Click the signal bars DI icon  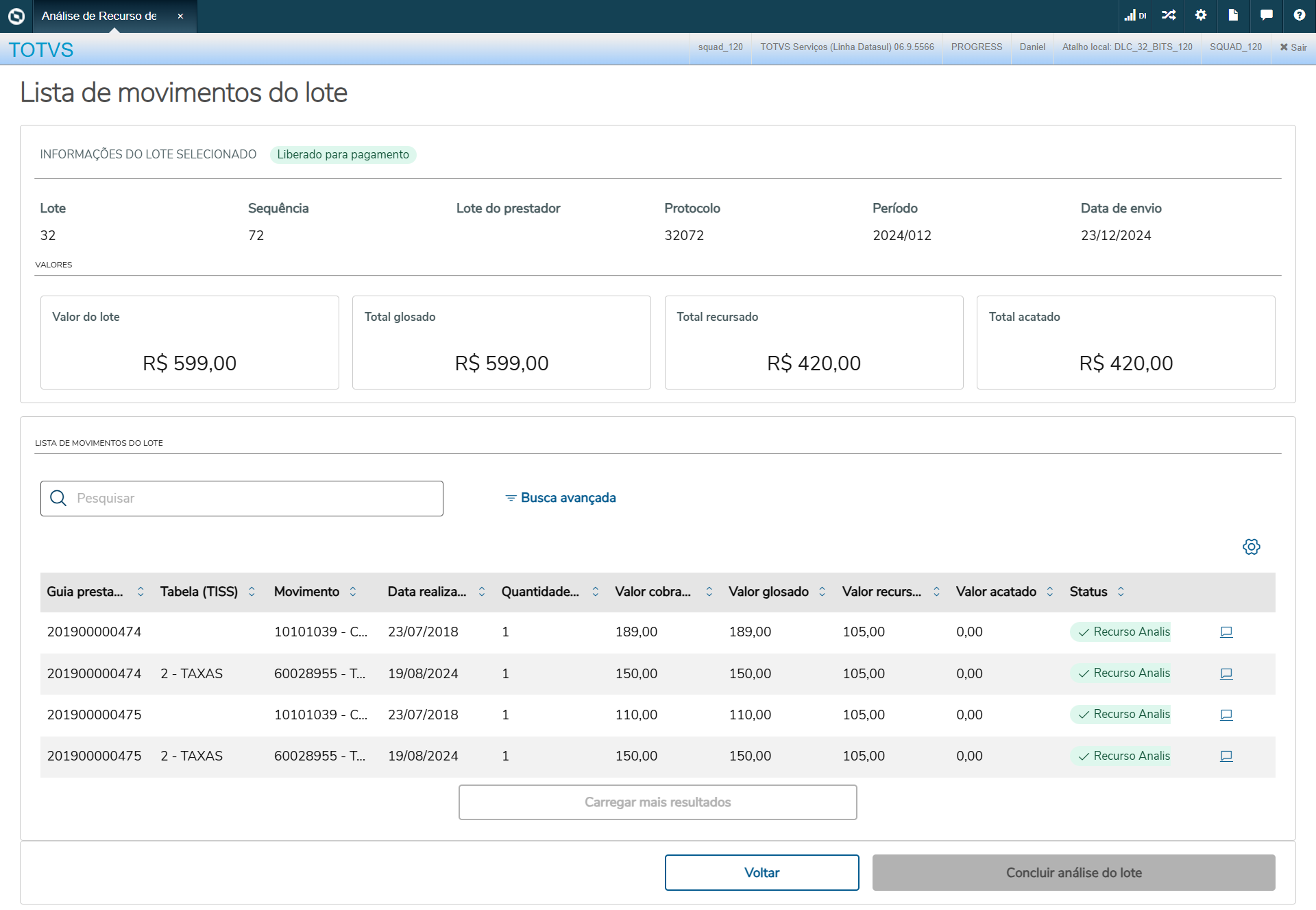[x=1135, y=15]
